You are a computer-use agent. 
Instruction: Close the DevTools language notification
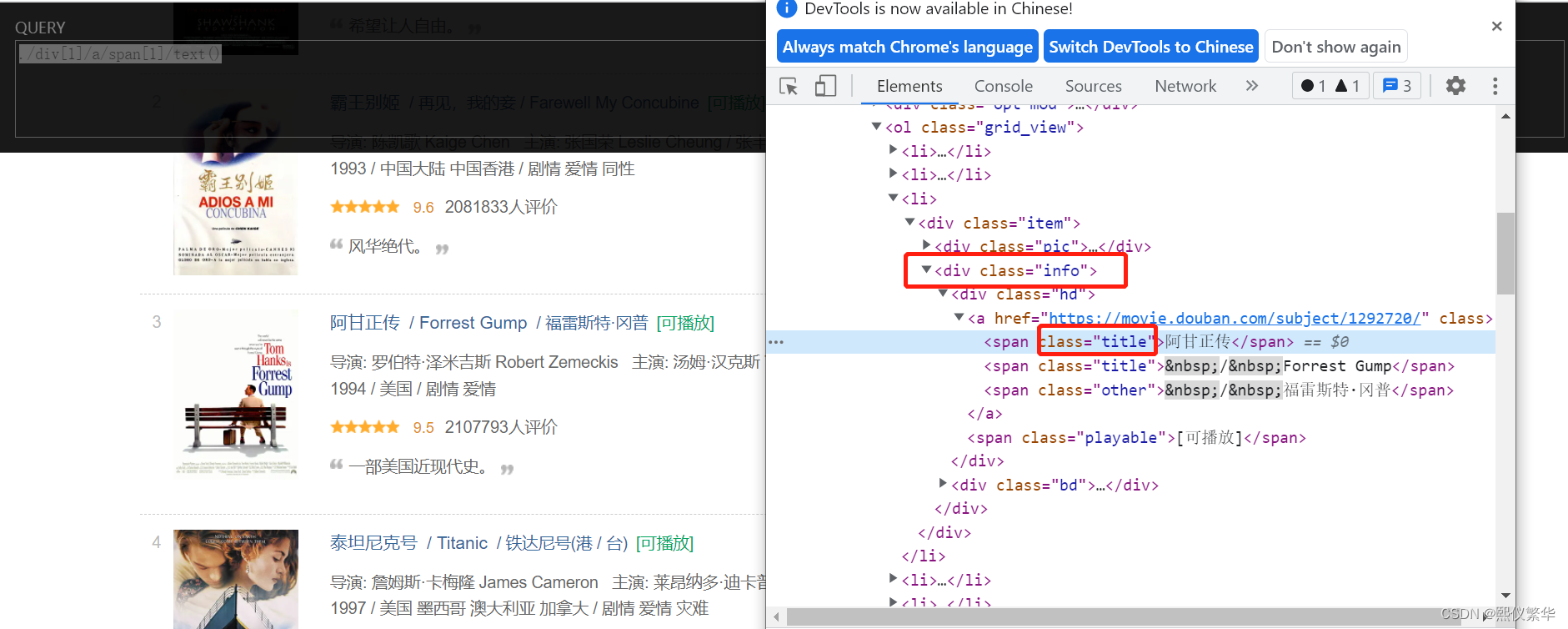tap(1496, 27)
